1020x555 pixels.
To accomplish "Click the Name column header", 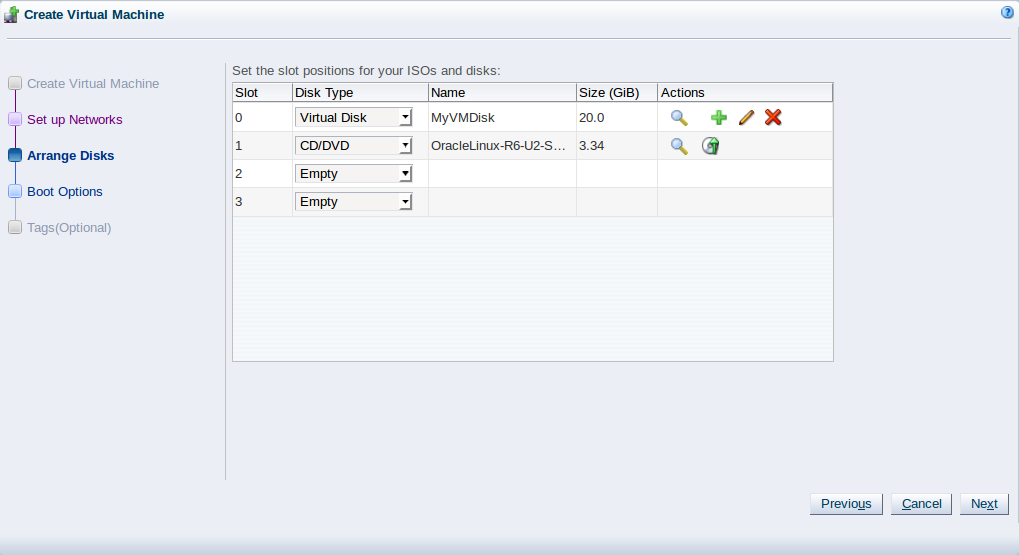I will tap(502, 92).
